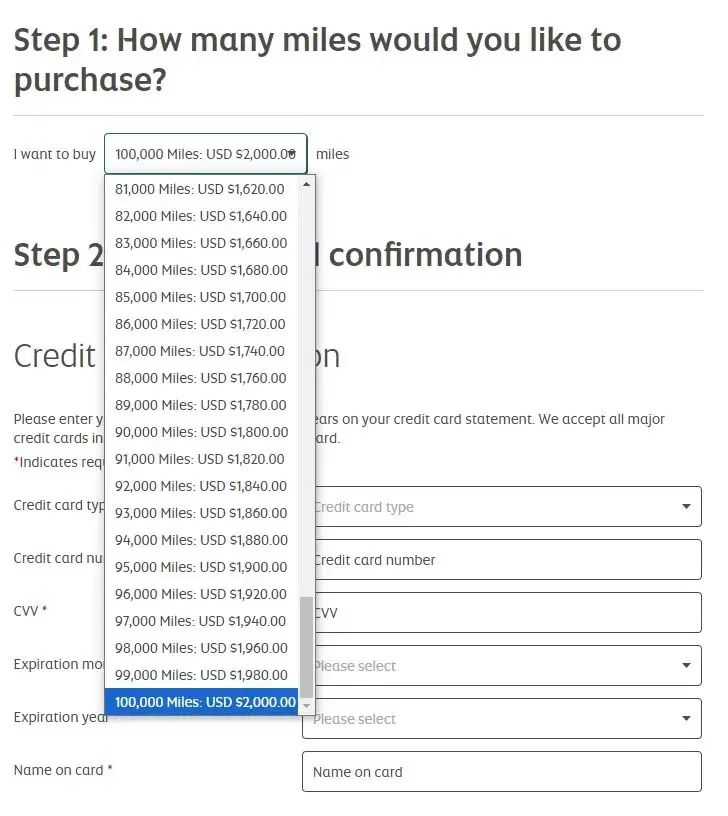Choose 93,000 Miles: USD $1,860.00
This screenshot has width=728, height=816.
tap(200, 513)
